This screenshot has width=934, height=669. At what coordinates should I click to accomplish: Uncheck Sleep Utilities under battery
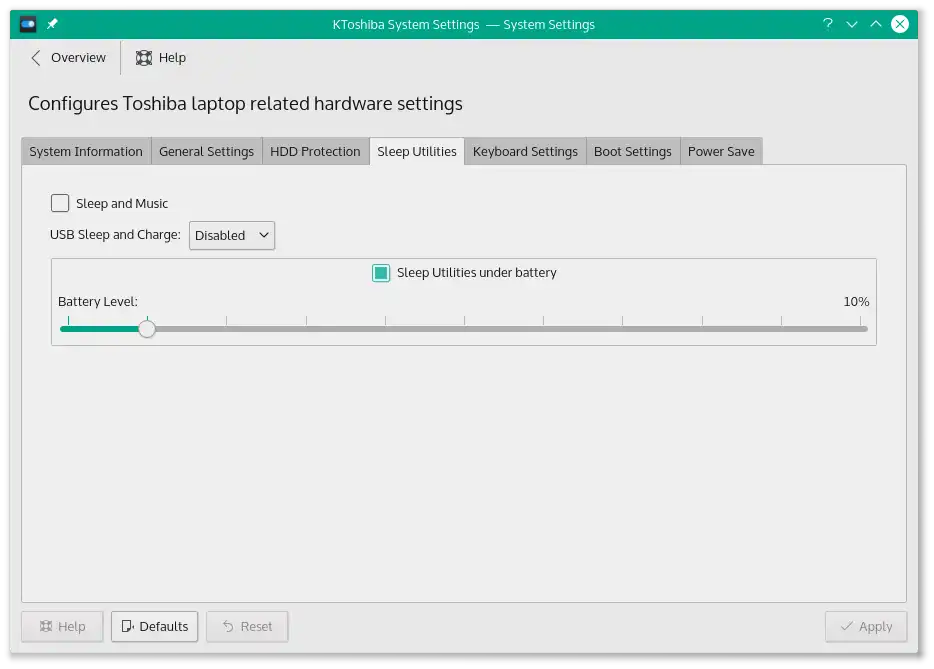click(381, 273)
